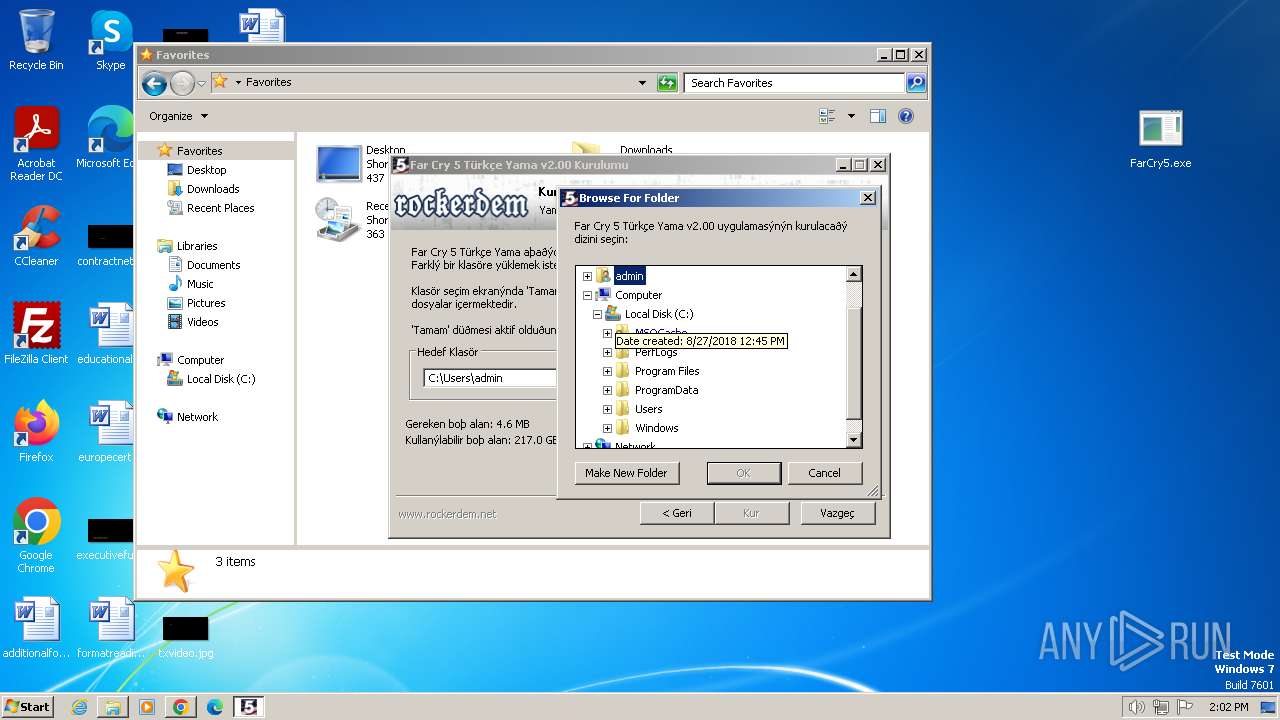
Task: Click Make New Folder button
Action: (626, 473)
